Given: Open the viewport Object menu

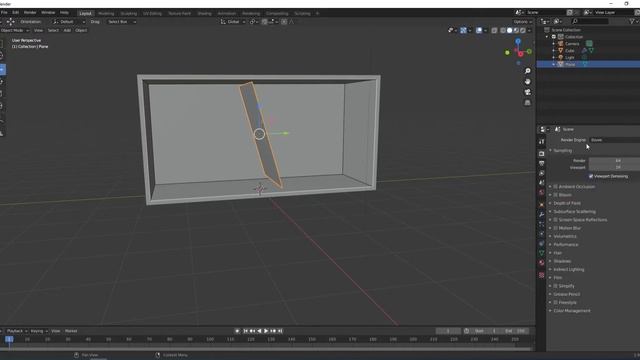Looking at the screenshot, I should [81, 30].
